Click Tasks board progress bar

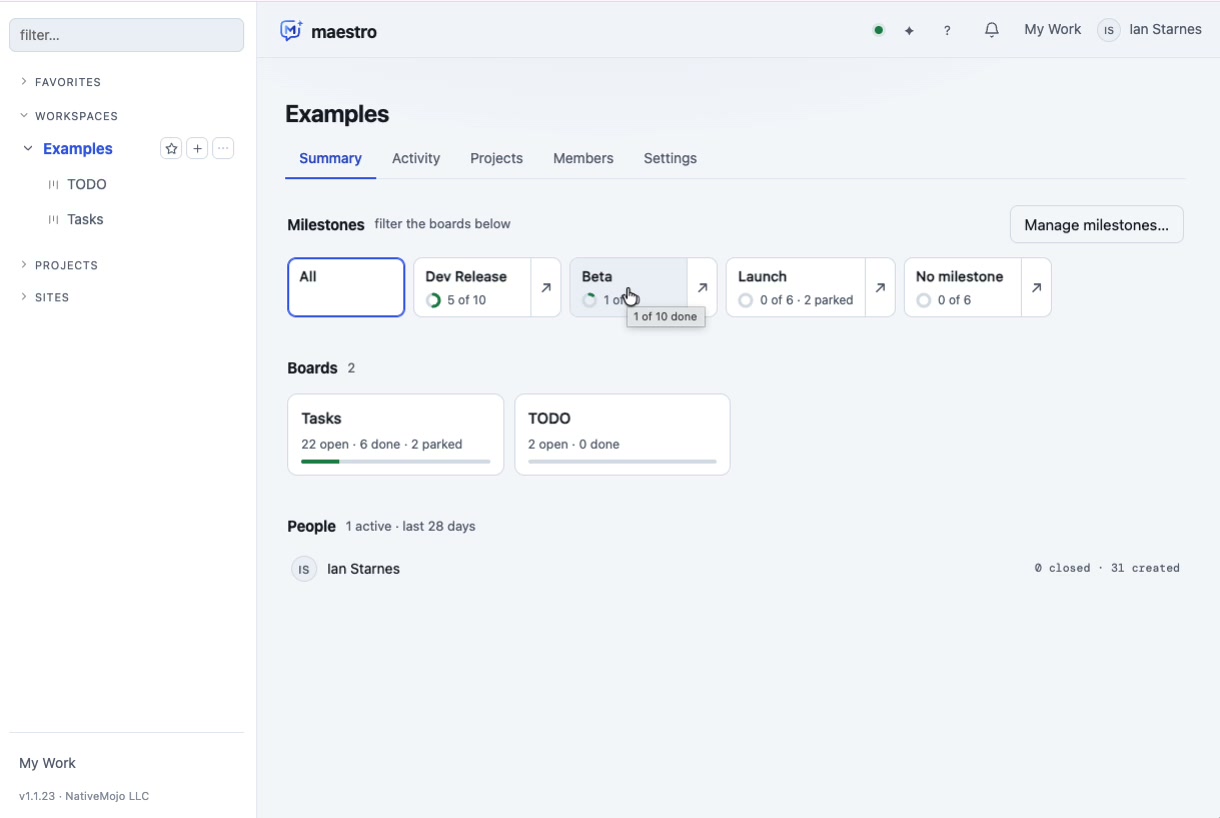pyautogui.click(x=396, y=462)
